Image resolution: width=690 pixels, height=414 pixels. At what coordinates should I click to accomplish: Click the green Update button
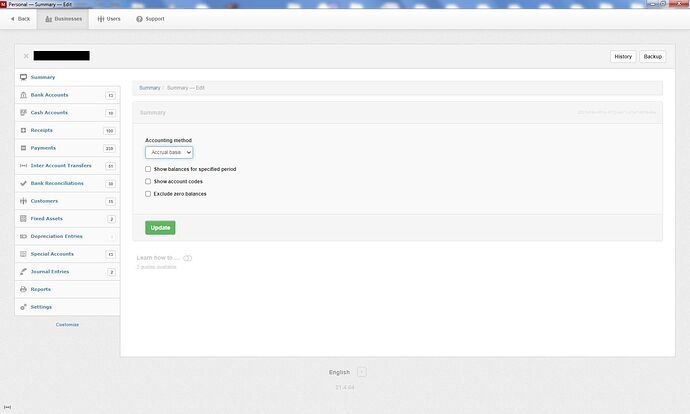pyautogui.click(x=160, y=227)
